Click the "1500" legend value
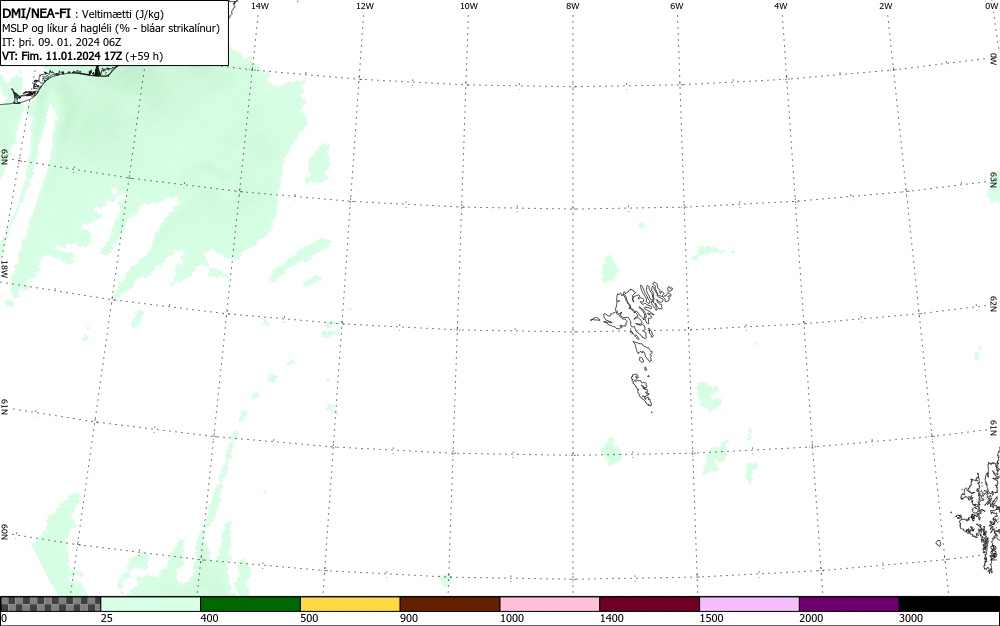This screenshot has height=626, width=1000. 712,618
